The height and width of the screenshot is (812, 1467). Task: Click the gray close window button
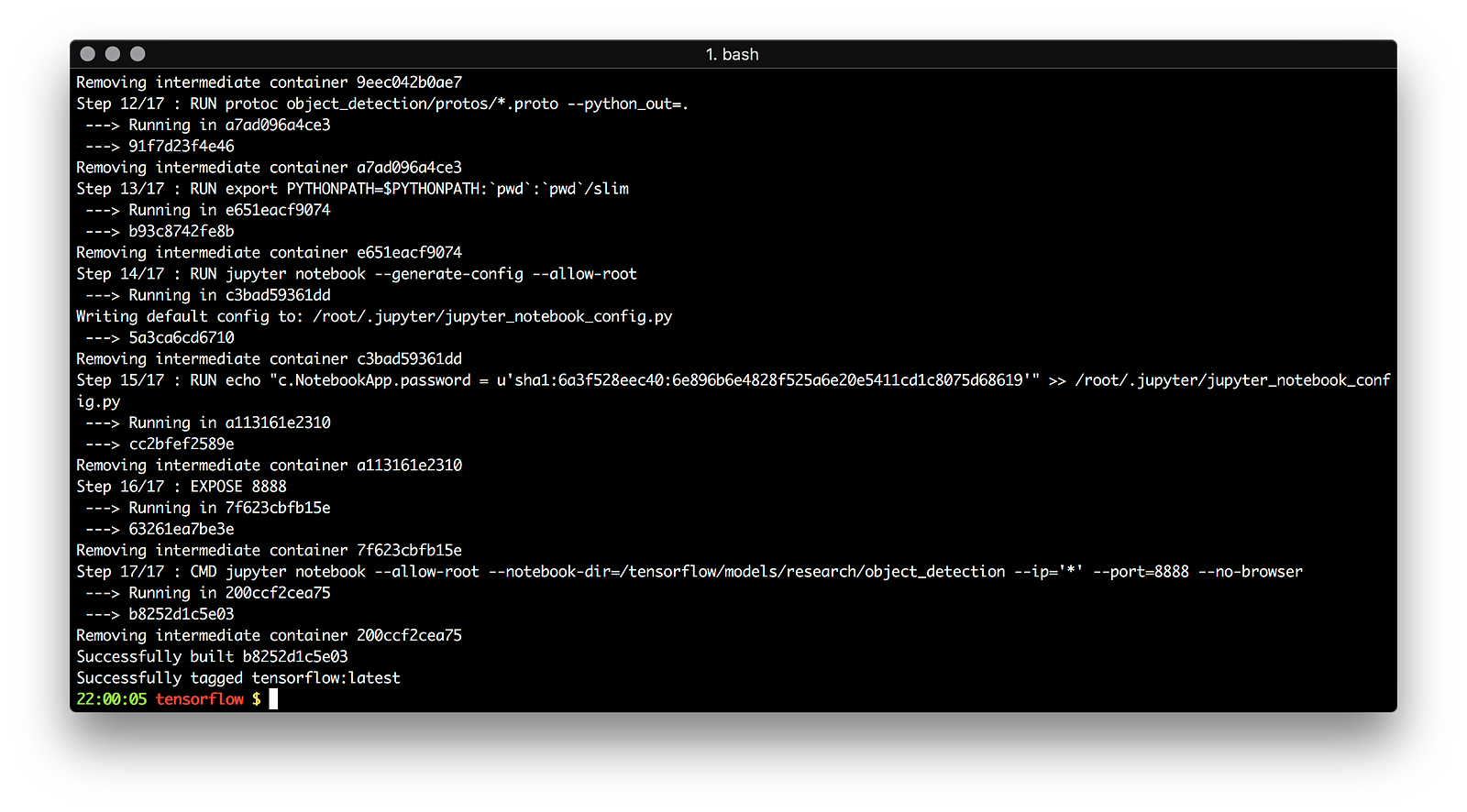88,54
